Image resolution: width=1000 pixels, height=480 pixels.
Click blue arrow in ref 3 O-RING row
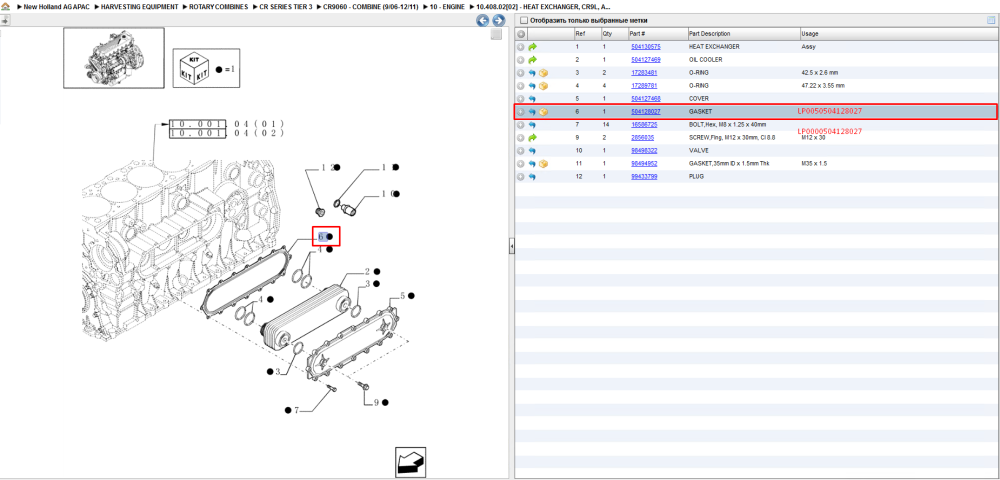533,73
